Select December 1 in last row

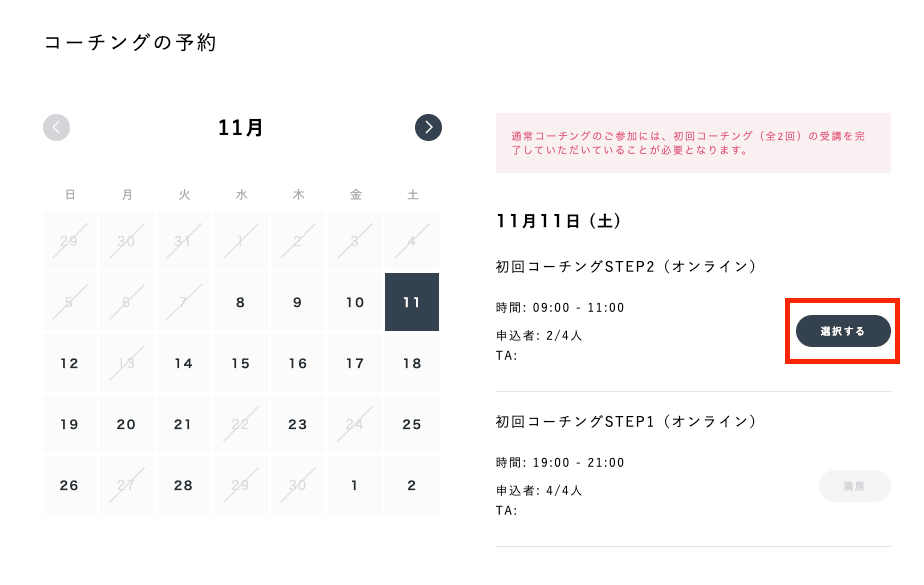click(355, 485)
